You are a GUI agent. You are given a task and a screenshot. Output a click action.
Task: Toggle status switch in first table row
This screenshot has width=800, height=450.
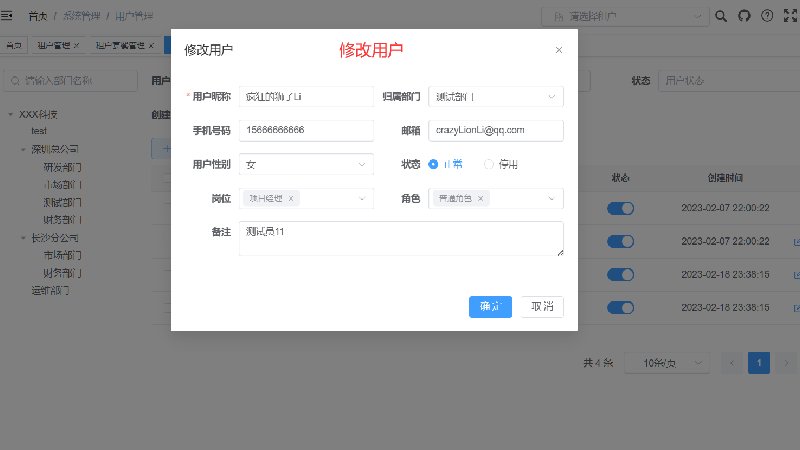click(x=620, y=208)
